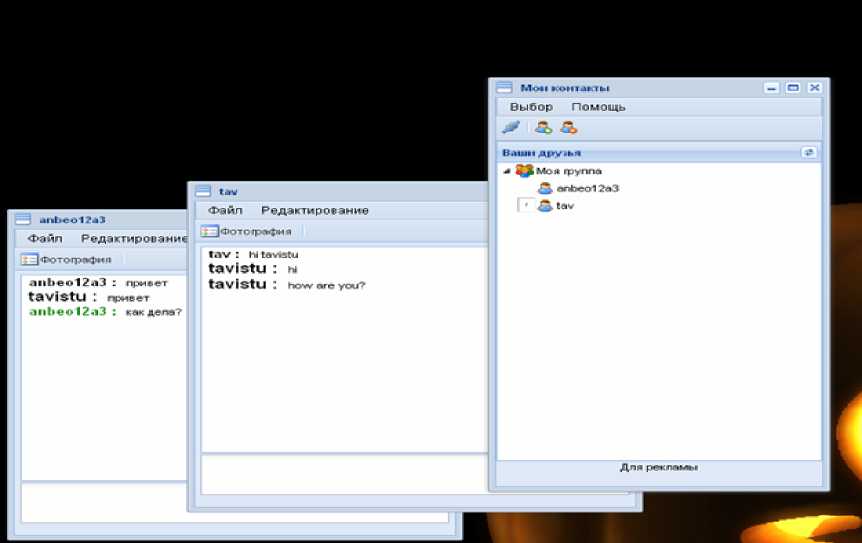Click the Моя группа group icon
Image resolution: width=862 pixels, height=543 pixels.
(524, 171)
